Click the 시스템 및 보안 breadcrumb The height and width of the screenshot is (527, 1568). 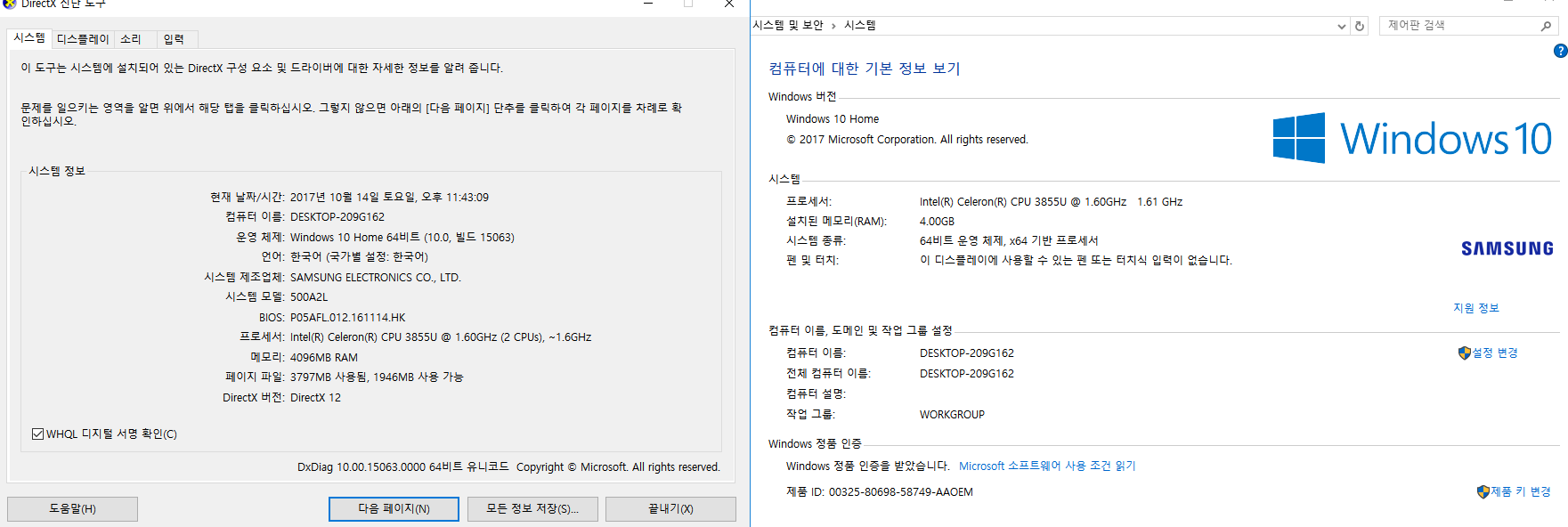coord(788,25)
